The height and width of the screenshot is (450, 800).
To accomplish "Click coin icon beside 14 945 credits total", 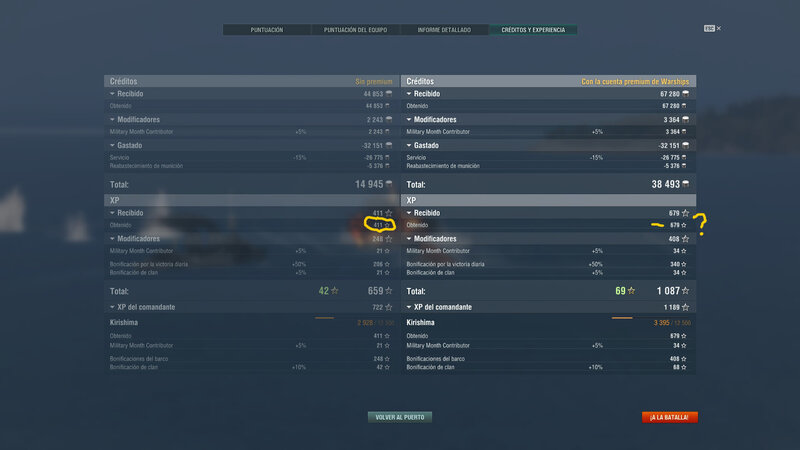I will tap(389, 184).
